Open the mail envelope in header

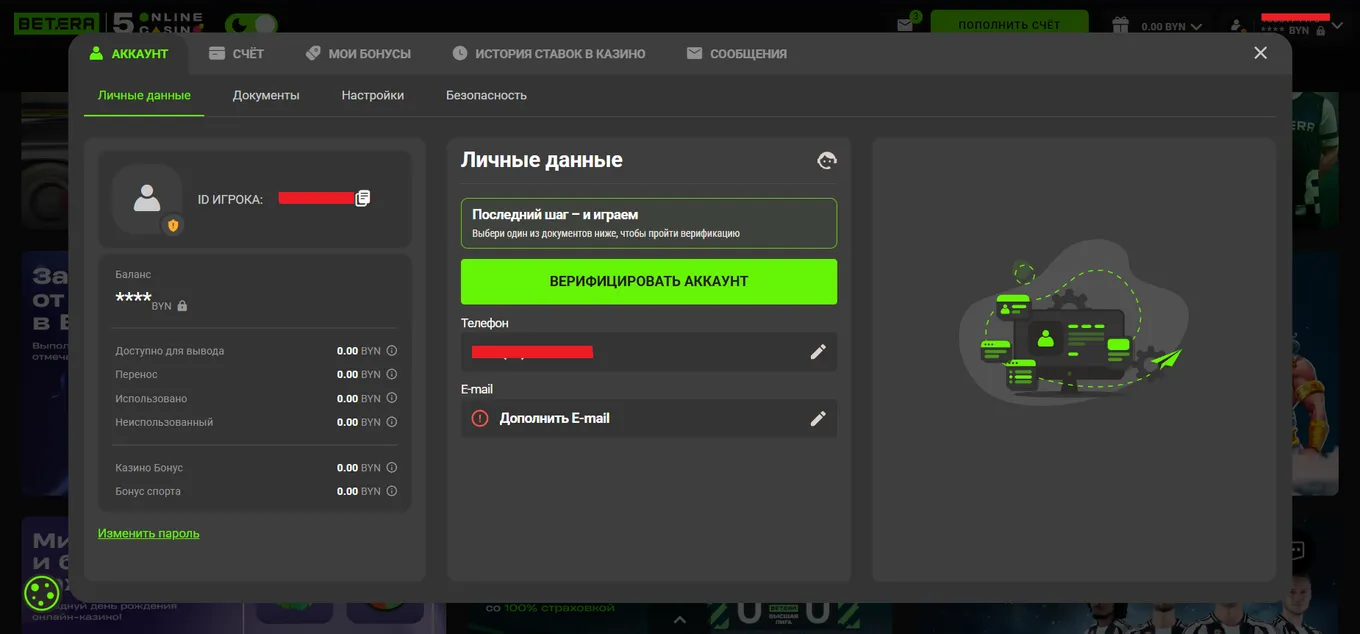(906, 24)
